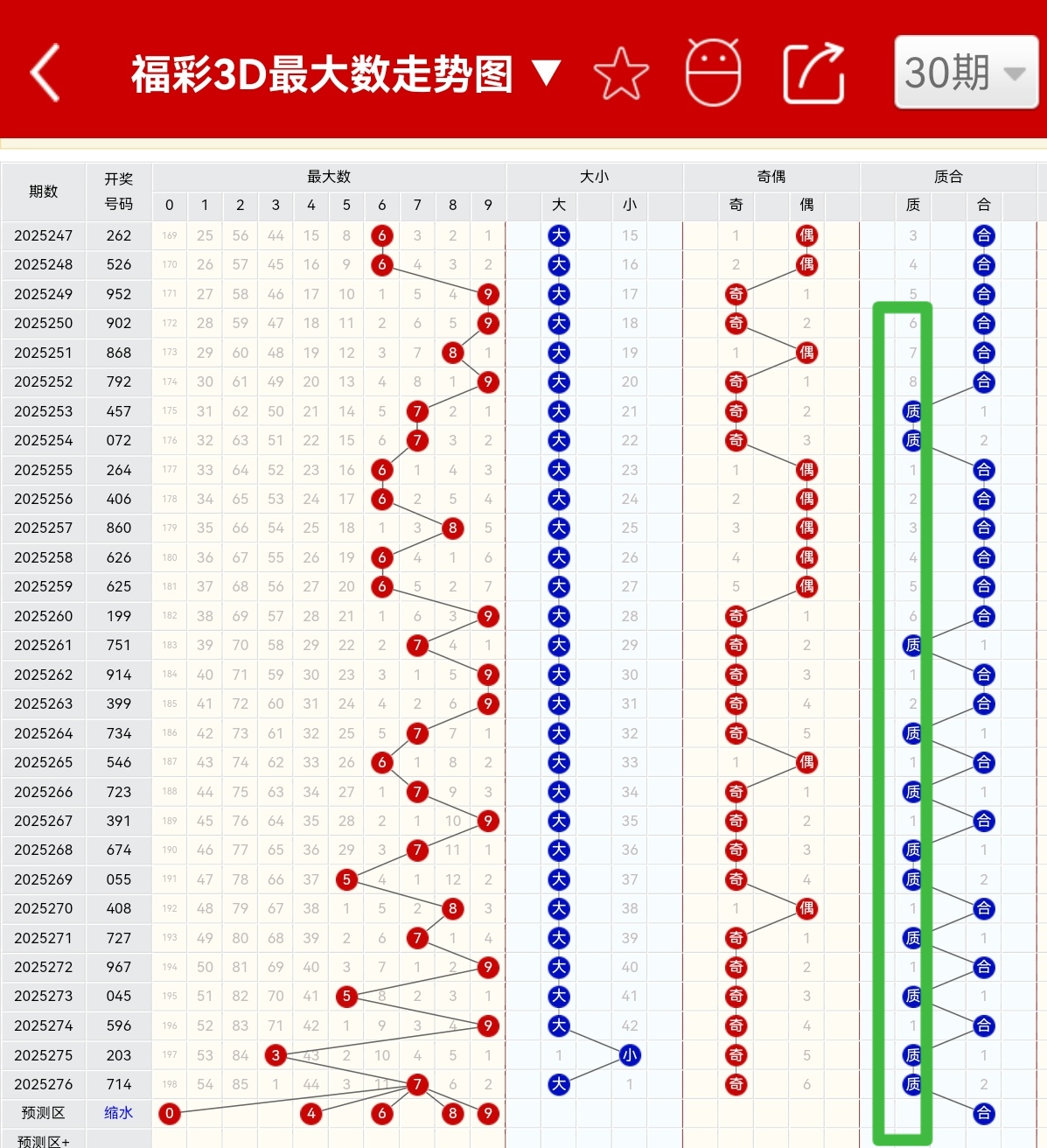The height and width of the screenshot is (1148, 1047).
Task: Click draw number 262
Action: pos(119,235)
